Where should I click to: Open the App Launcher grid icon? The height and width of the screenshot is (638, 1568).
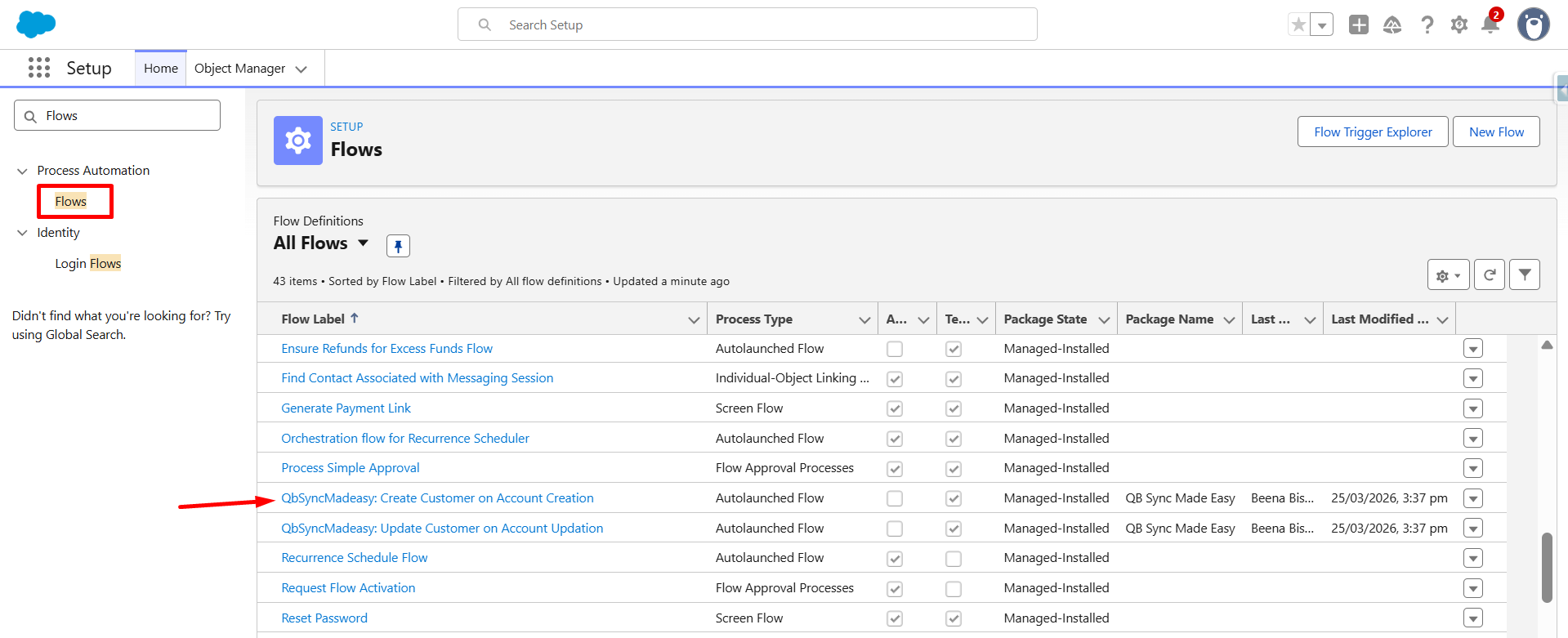tap(39, 68)
